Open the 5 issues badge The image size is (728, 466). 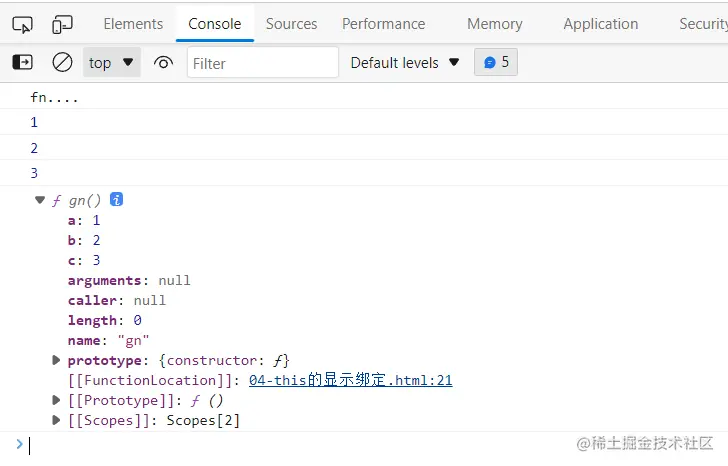pos(496,62)
